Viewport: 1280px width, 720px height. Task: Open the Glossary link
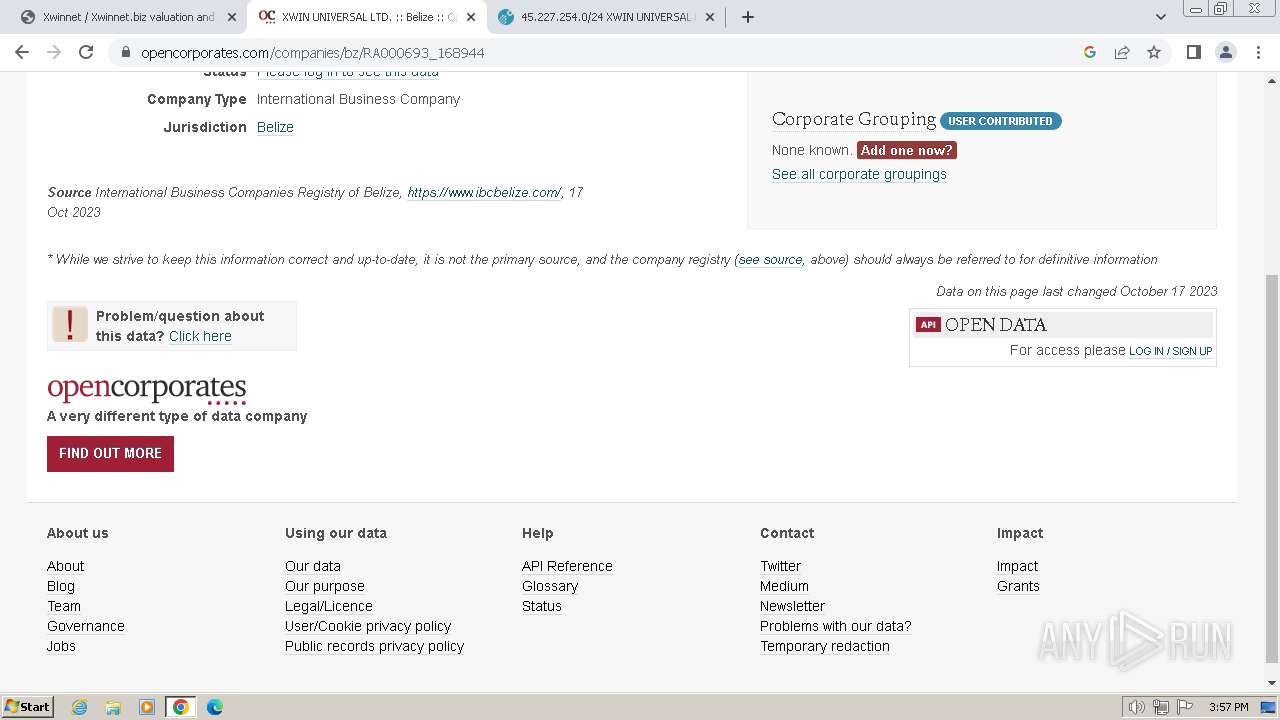point(550,586)
